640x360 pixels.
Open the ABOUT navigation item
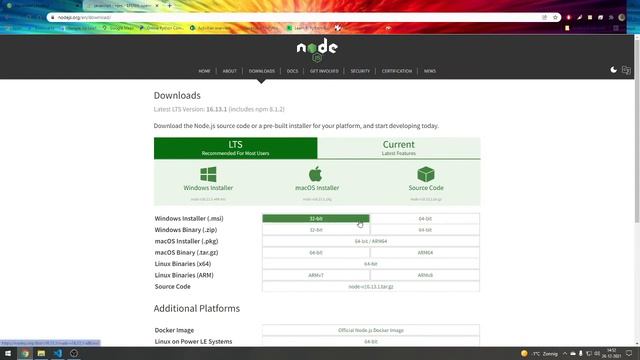(229, 71)
